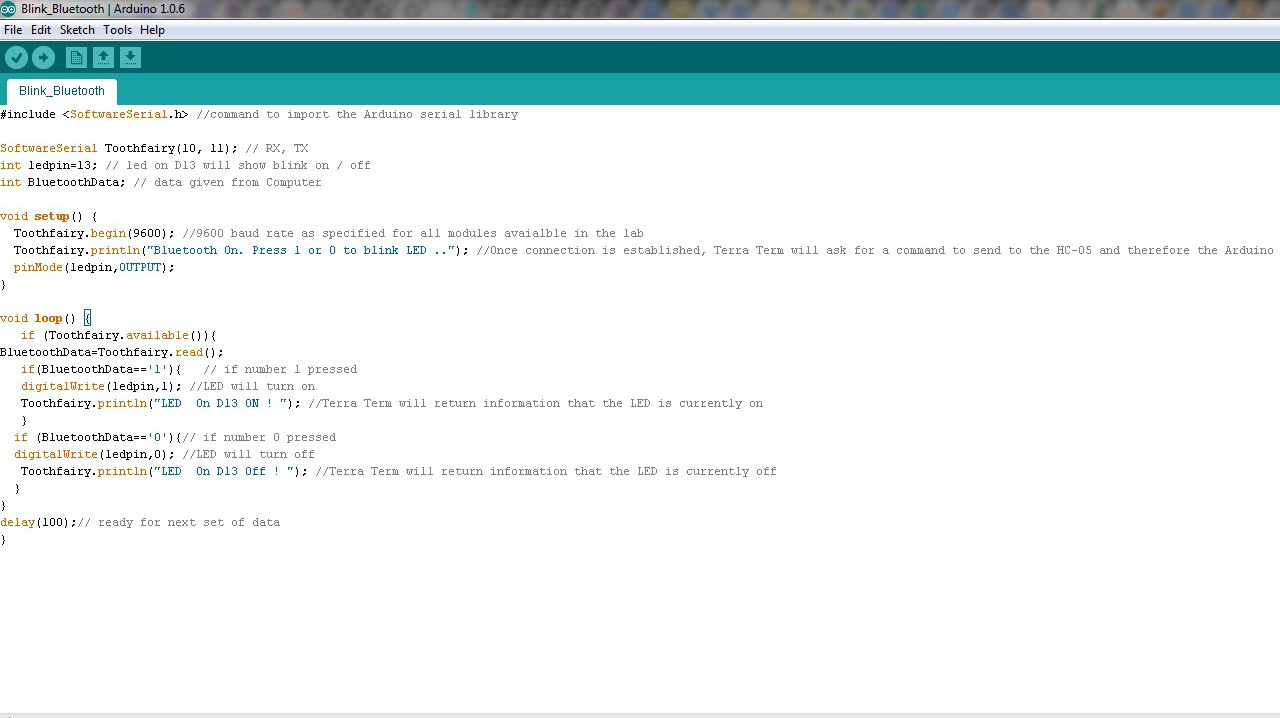Screen dimensions: 1280x718
Task: Click the BluetoothData=Toothfairy.read() line
Action: coord(112,352)
